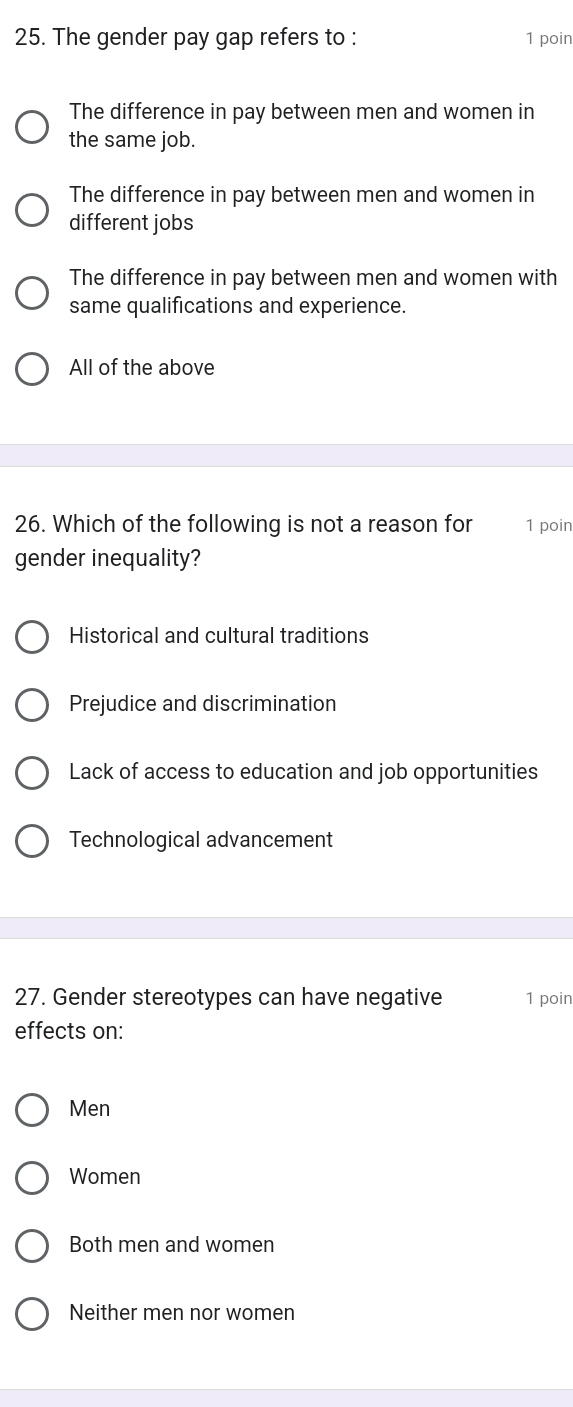573x1407 pixels.
Task: Click the 'Technological advancement' answer label
Action: (x=201, y=840)
